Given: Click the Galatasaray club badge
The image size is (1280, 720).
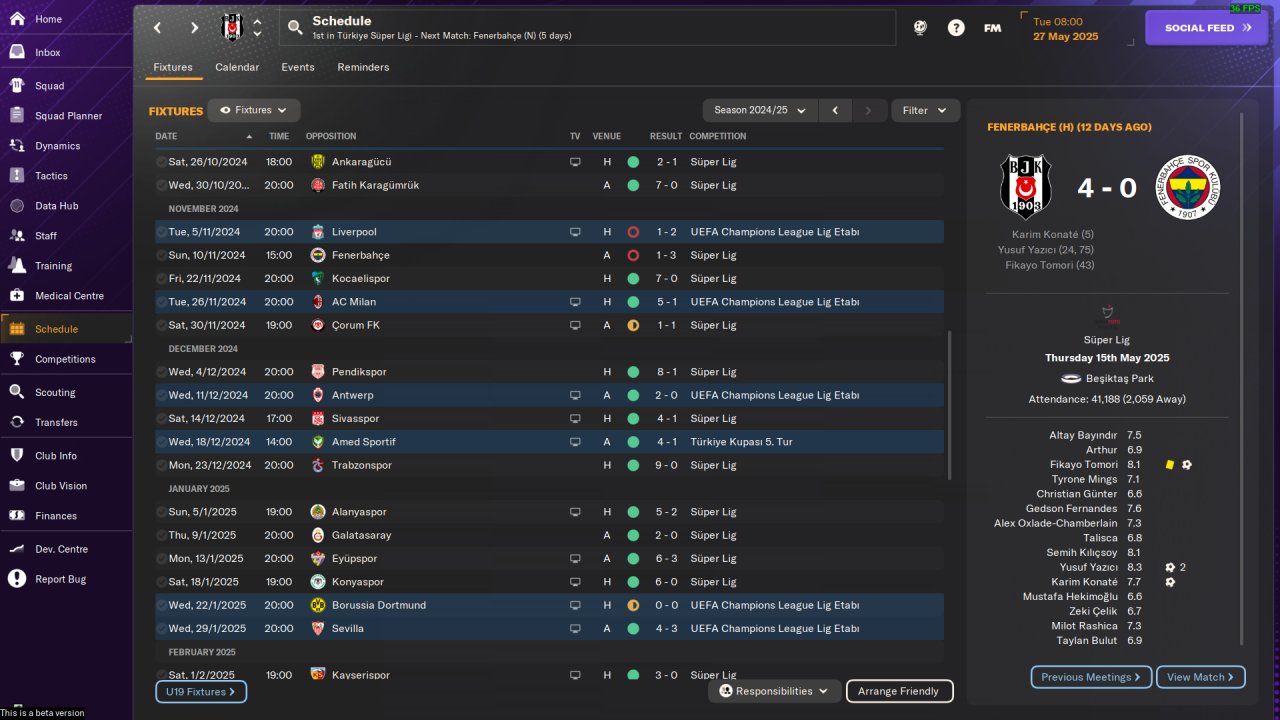Looking at the screenshot, I should pos(318,535).
